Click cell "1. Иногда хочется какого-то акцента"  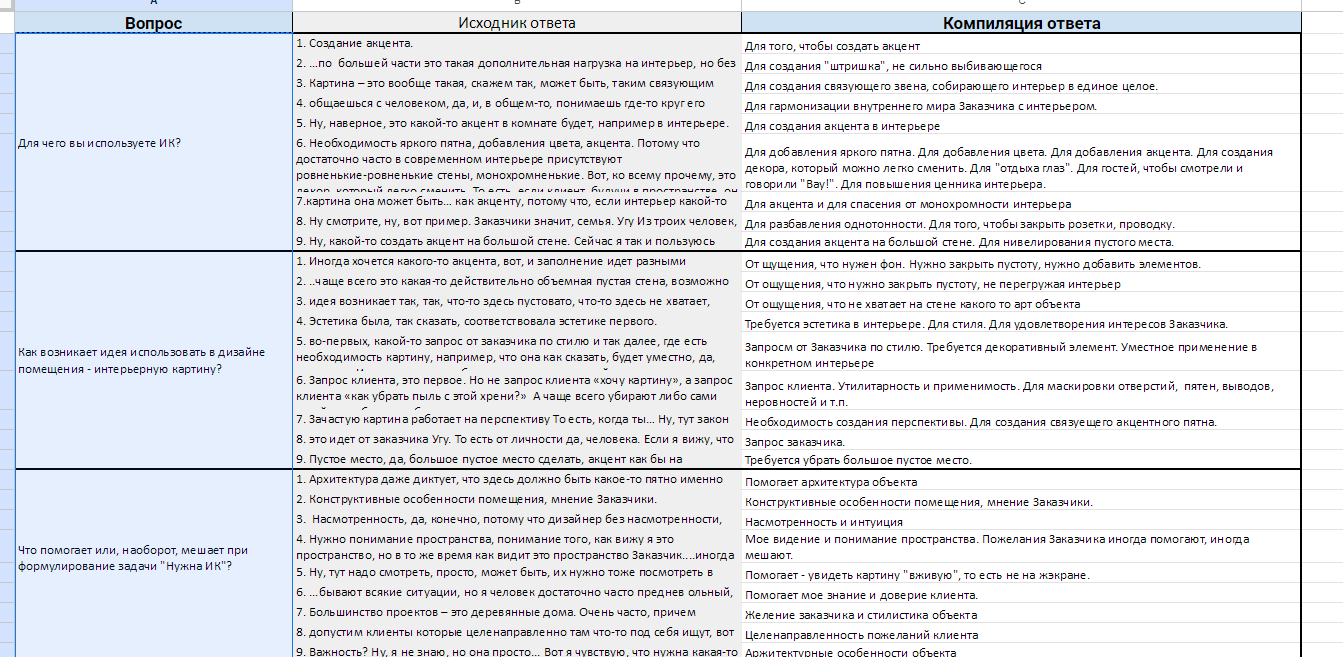[517, 261]
